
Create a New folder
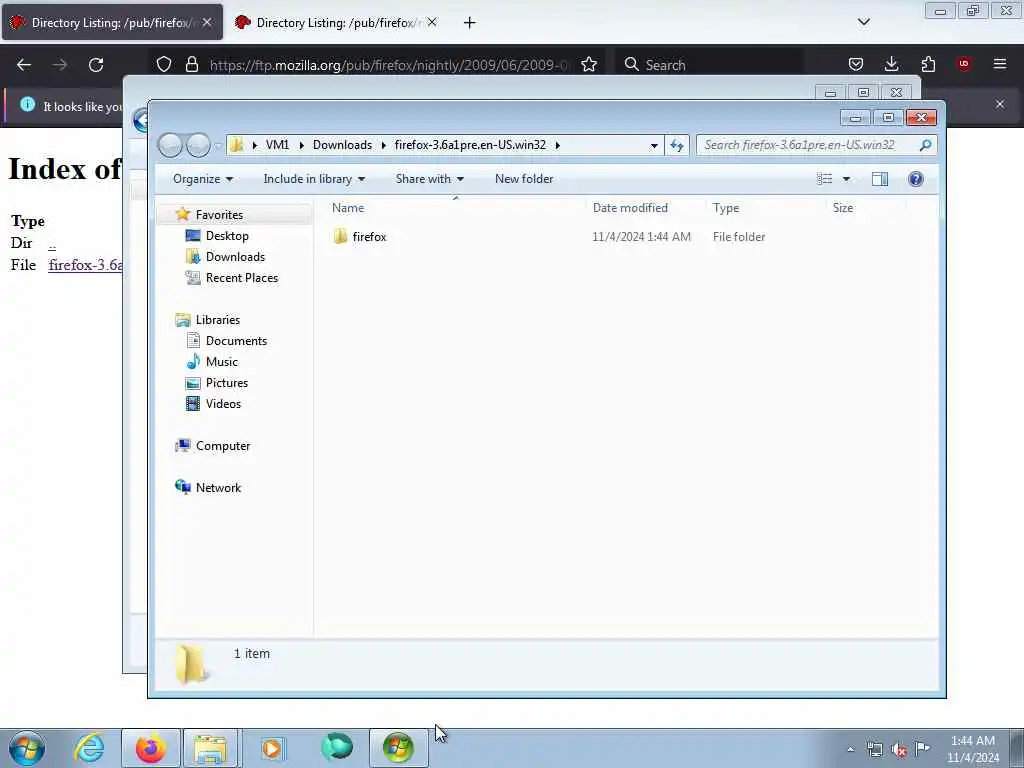pyautogui.click(x=524, y=179)
